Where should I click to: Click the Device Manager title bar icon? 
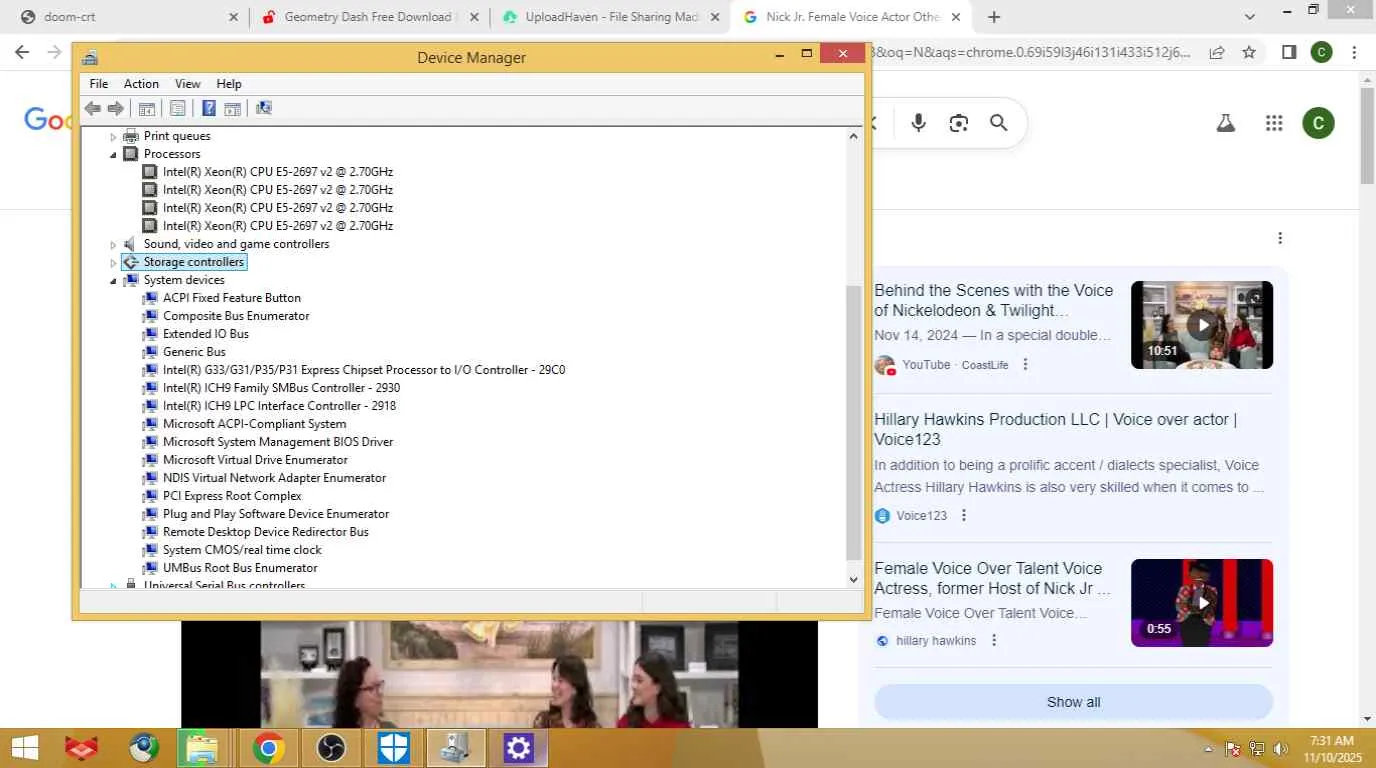90,57
